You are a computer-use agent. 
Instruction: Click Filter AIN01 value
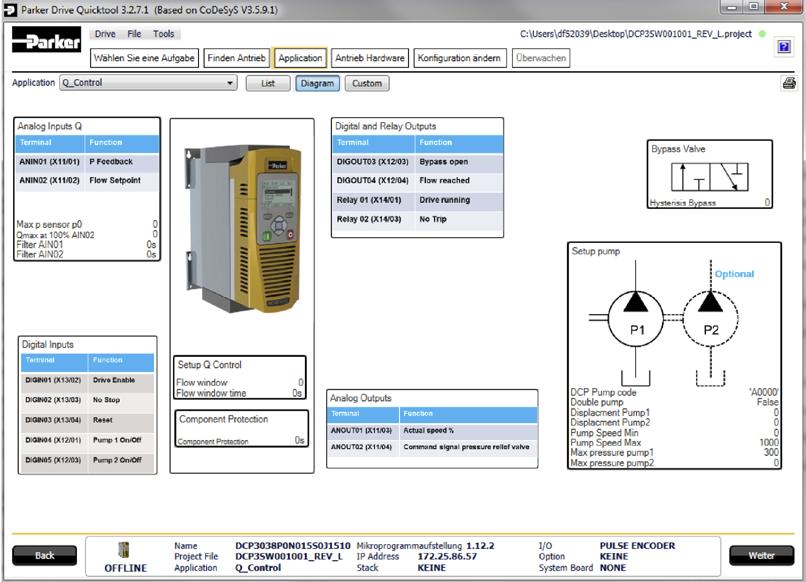click(151, 245)
